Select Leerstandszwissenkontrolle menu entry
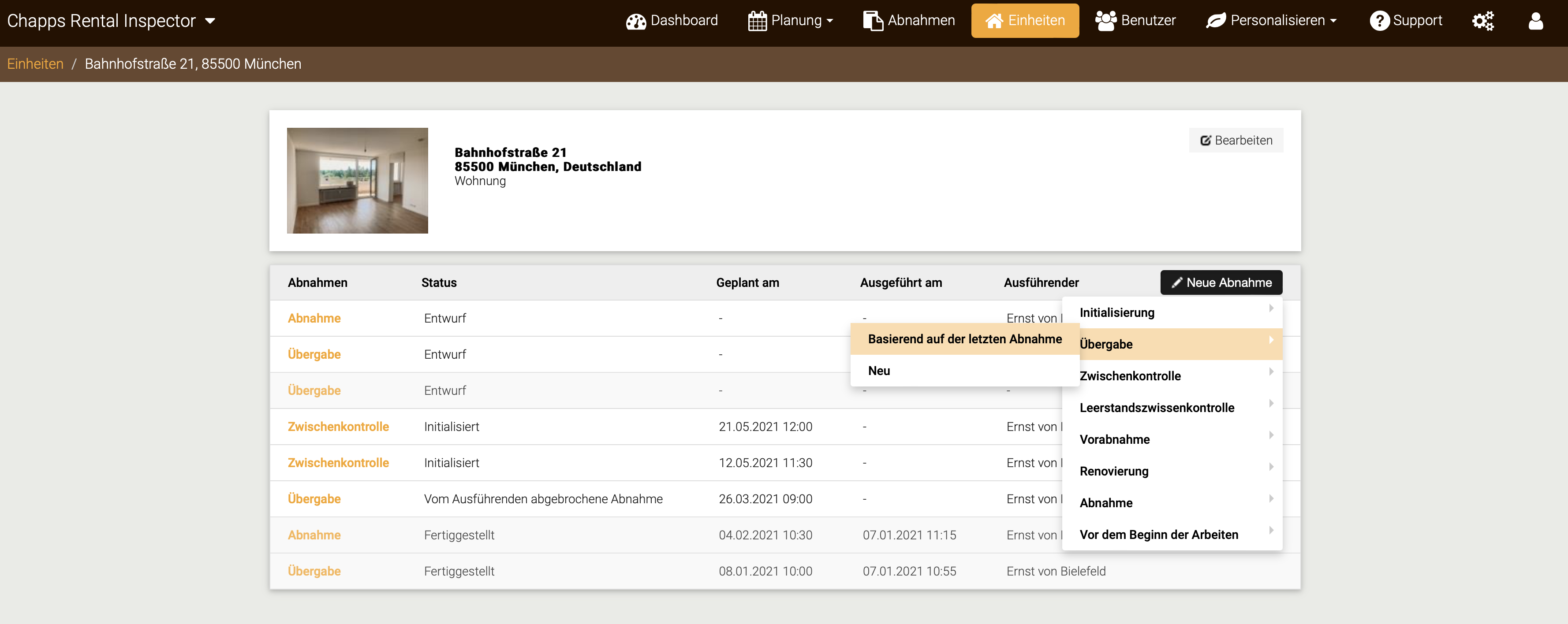Viewport: 1568px width, 624px height. point(1157,408)
